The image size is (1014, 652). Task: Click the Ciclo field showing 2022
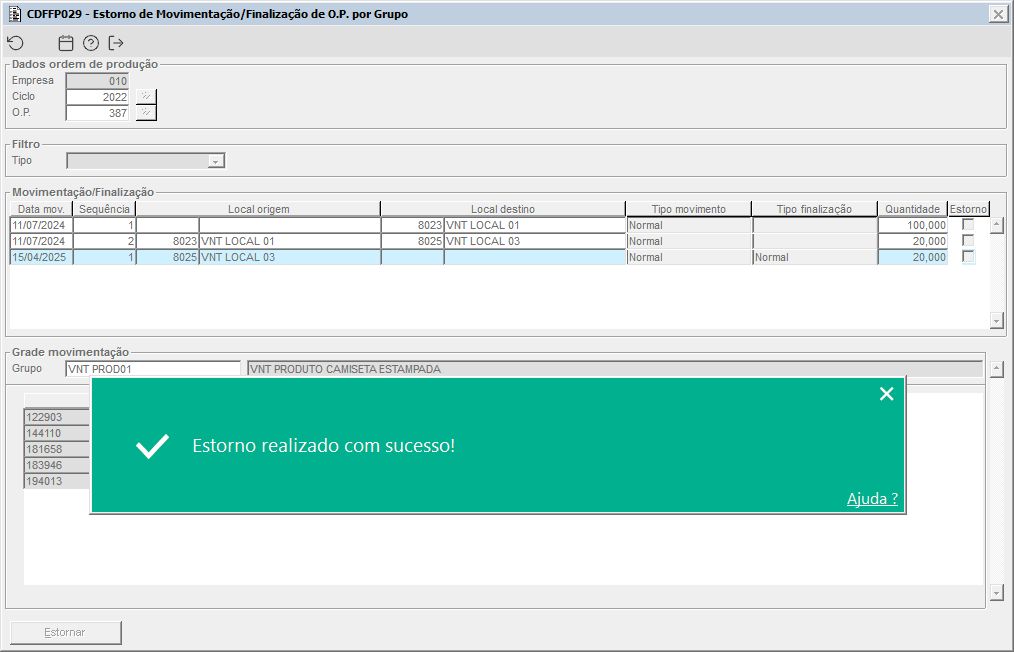point(97,97)
